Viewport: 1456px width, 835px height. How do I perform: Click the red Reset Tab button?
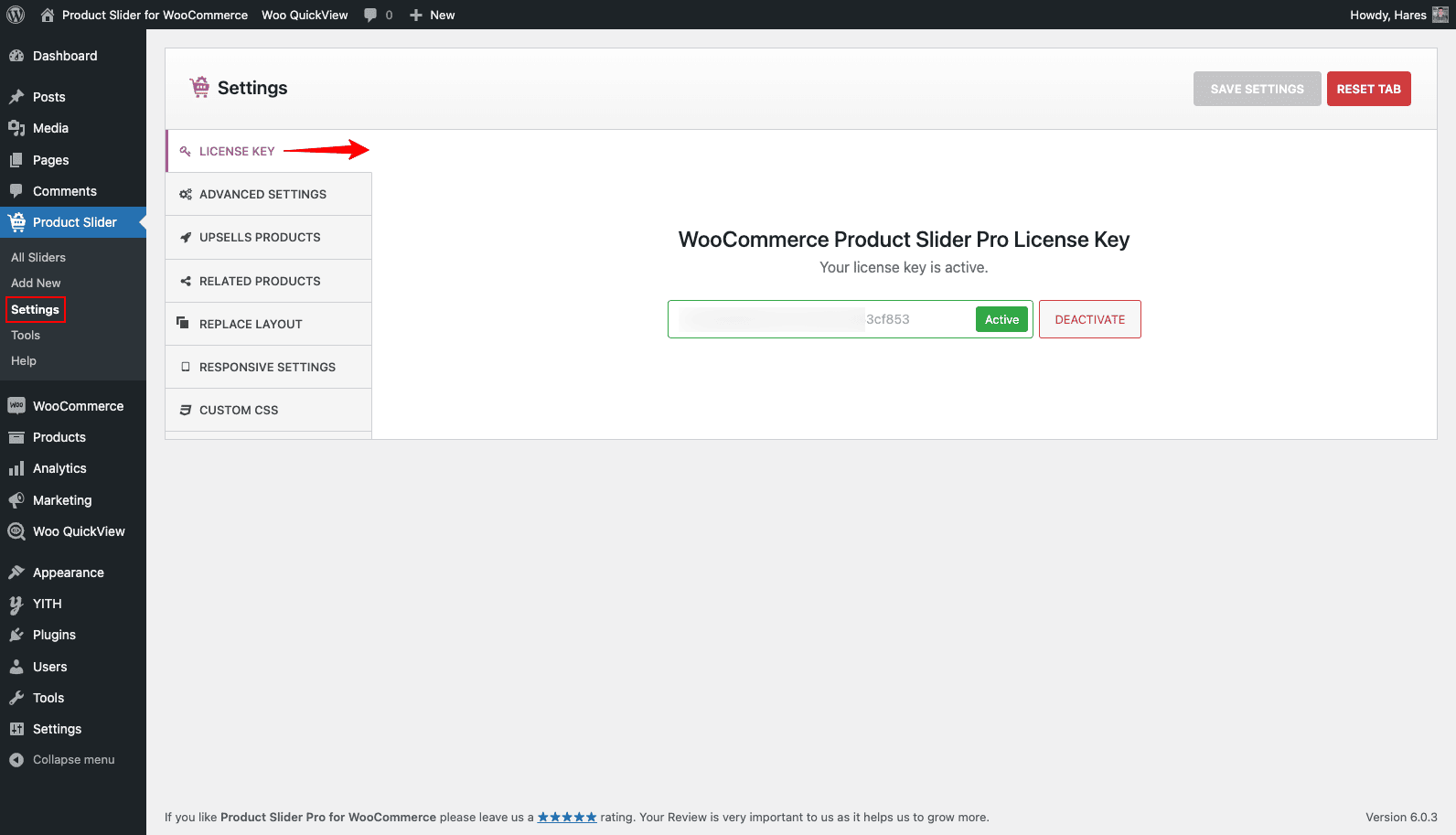pyautogui.click(x=1368, y=89)
